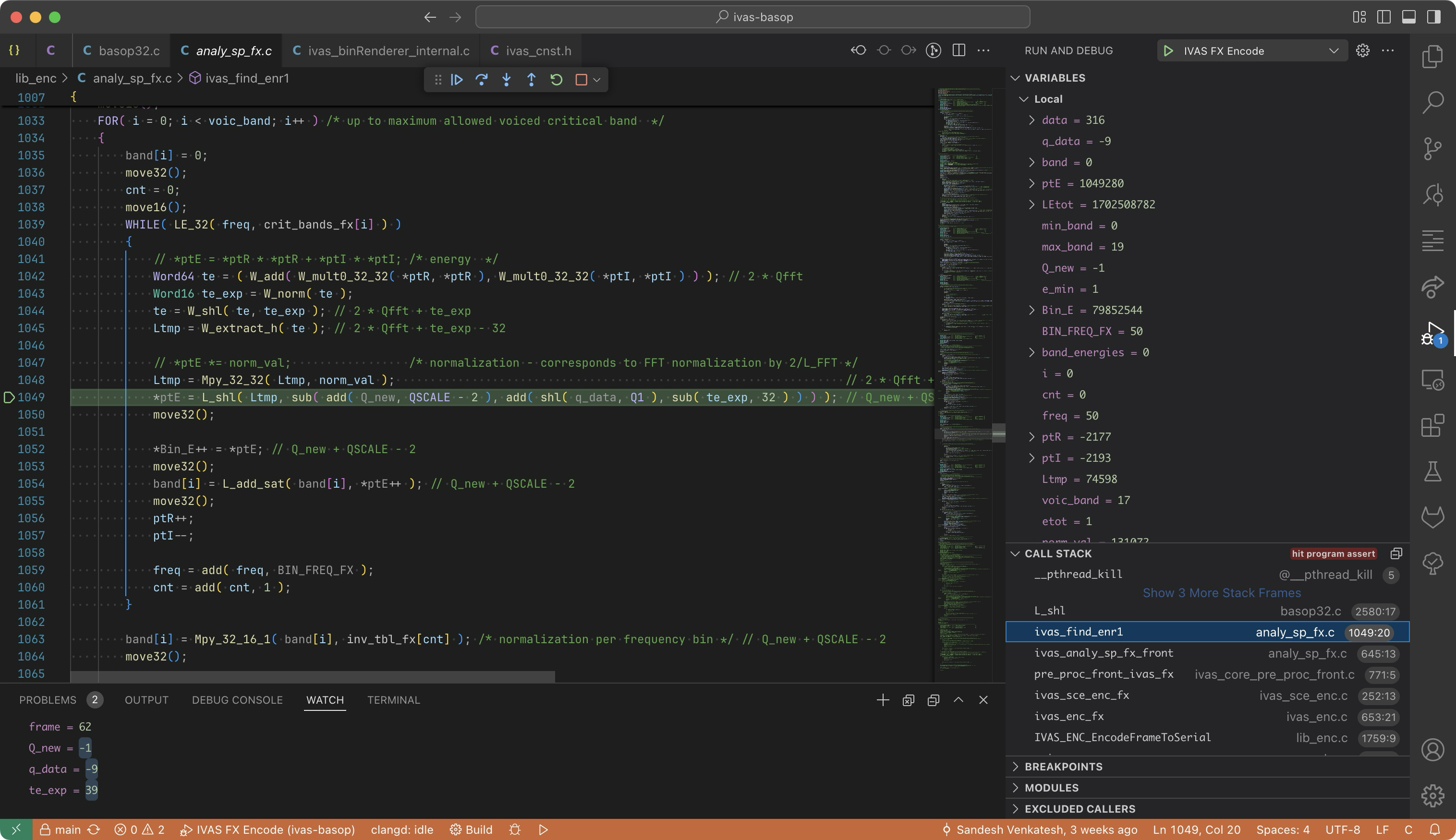Expand the BREAKPOINTS section
Viewport: 1456px width, 840px height.
click(1063, 766)
